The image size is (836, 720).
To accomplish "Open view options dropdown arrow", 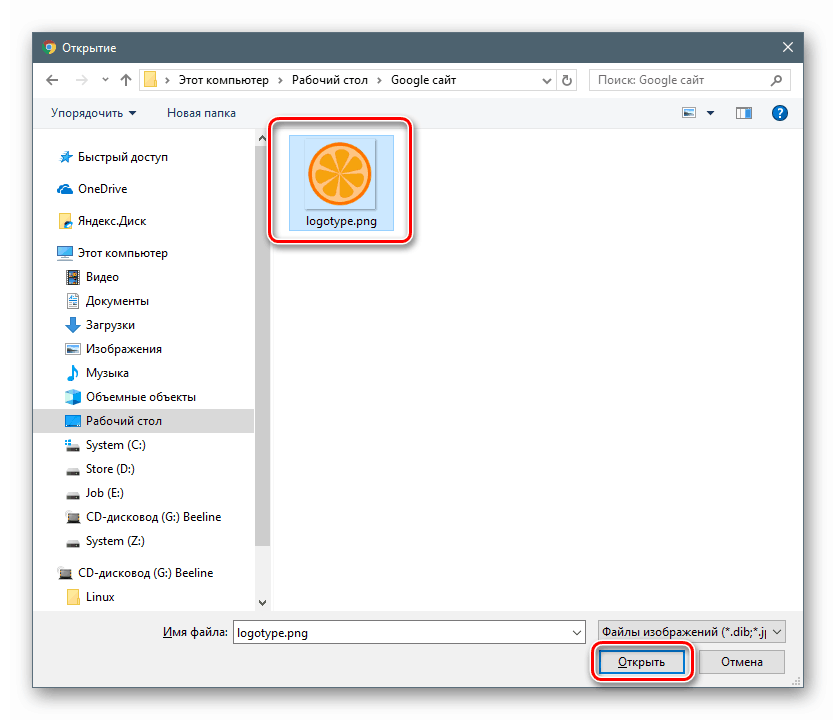I will point(710,113).
